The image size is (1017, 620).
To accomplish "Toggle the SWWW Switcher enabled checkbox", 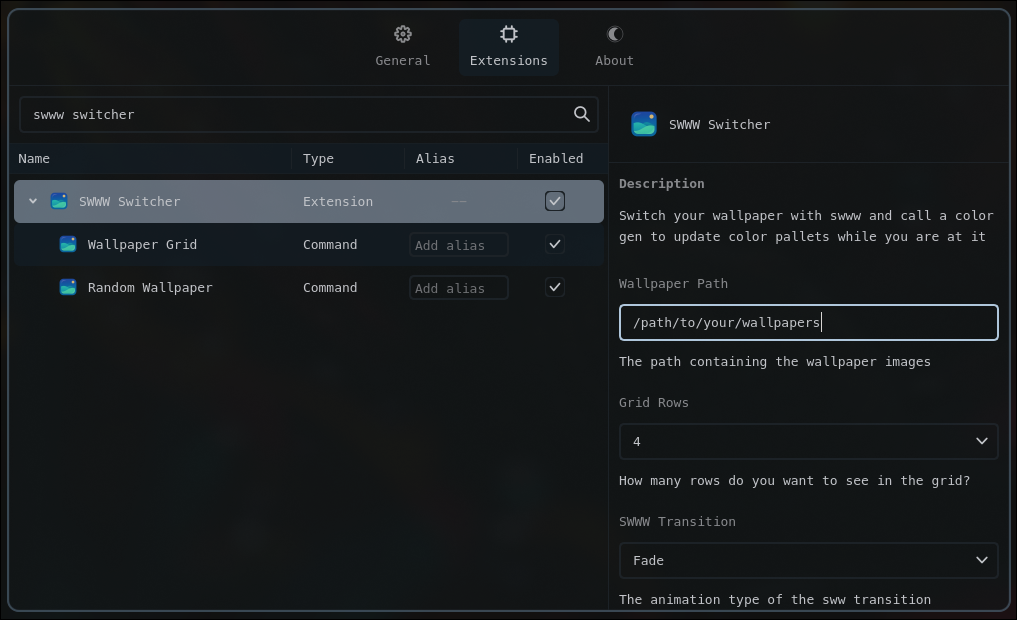I will [x=555, y=201].
